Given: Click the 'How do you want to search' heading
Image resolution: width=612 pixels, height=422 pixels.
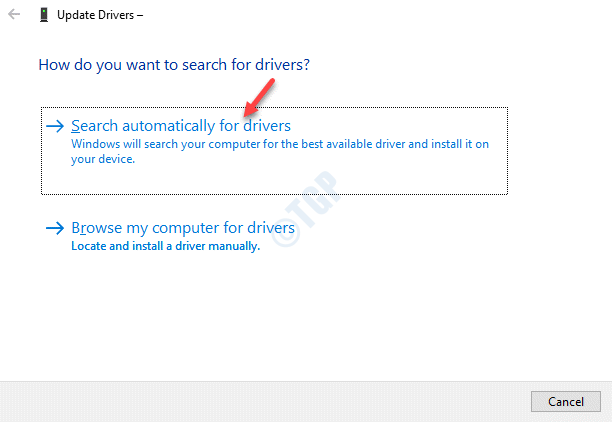Looking at the screenshot, I should coord(174,65).
